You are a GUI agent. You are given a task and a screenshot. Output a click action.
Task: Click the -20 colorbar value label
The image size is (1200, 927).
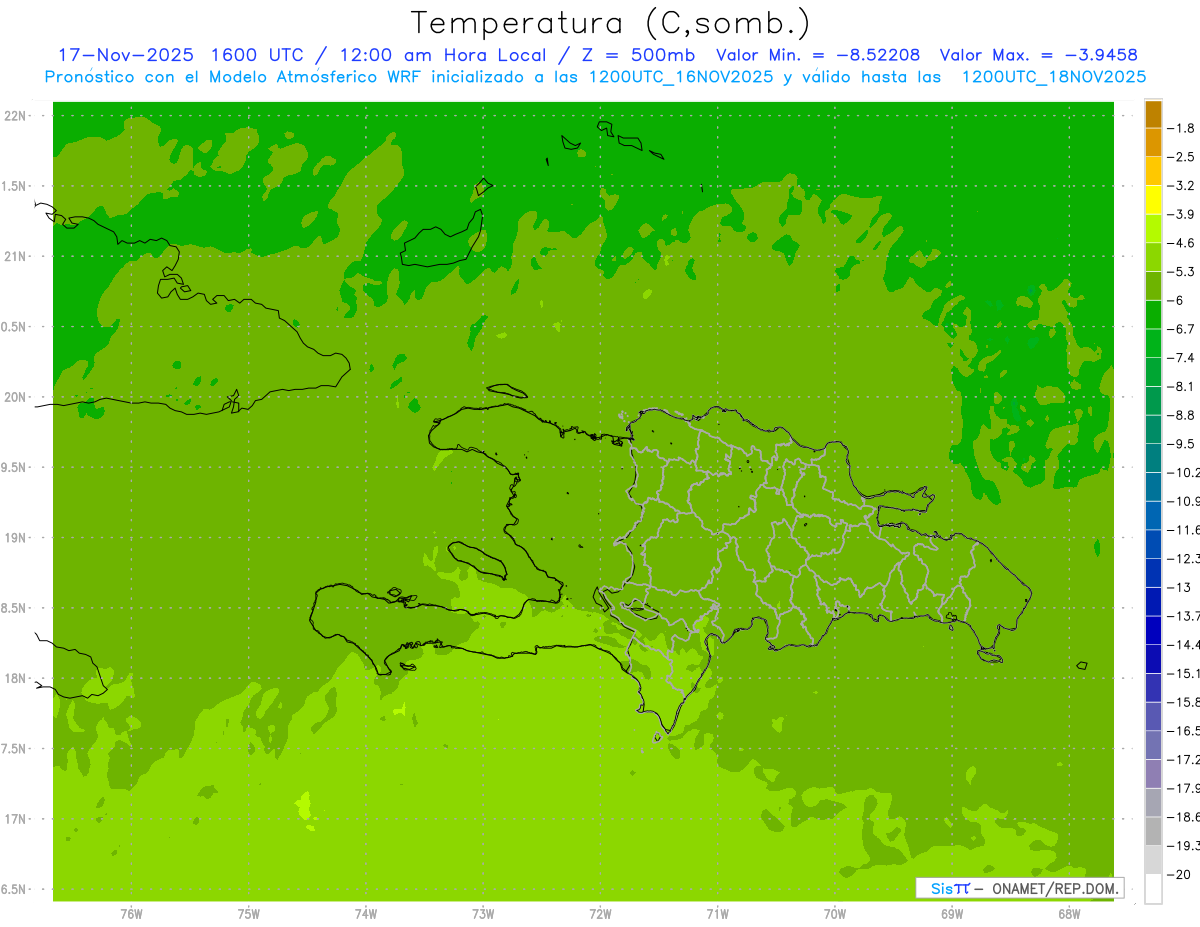tap(1180, 874)
